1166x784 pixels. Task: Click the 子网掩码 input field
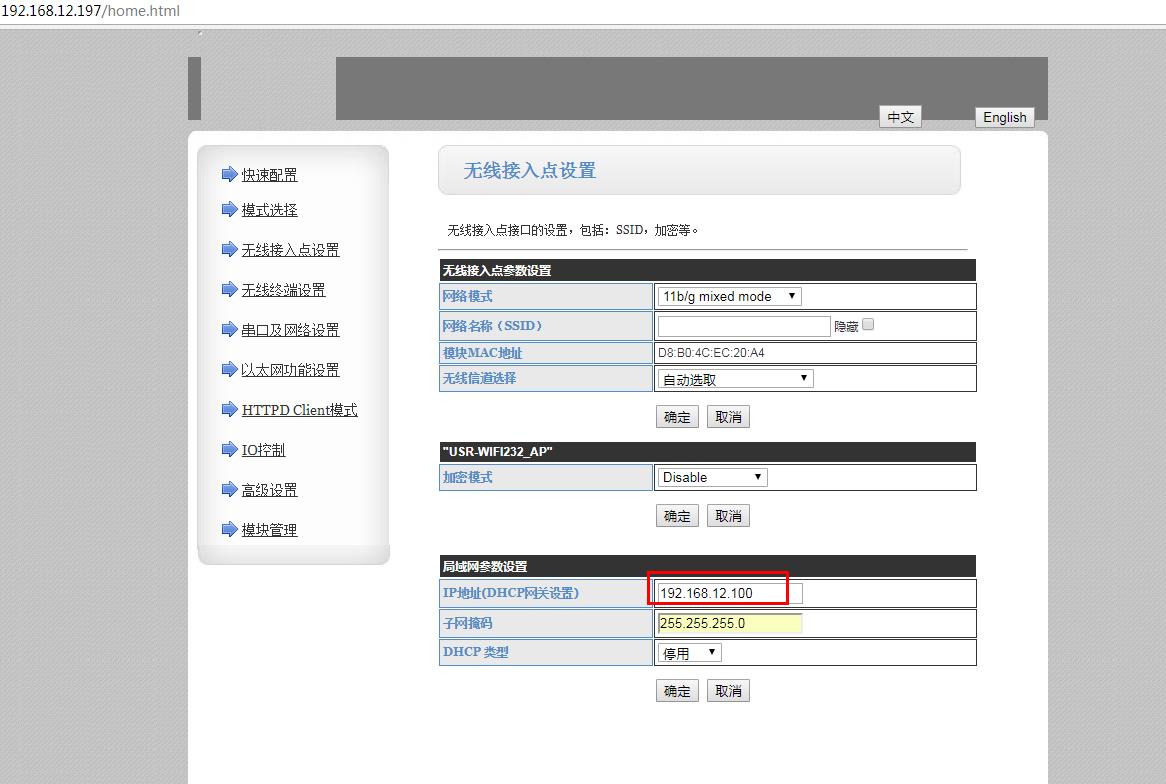pos(730,623)
